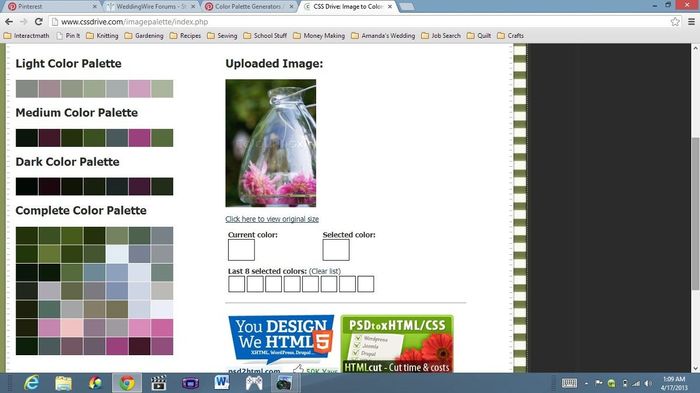Open Internet Explorer from the taskbar
700x393 pixels.
(31, 383)
